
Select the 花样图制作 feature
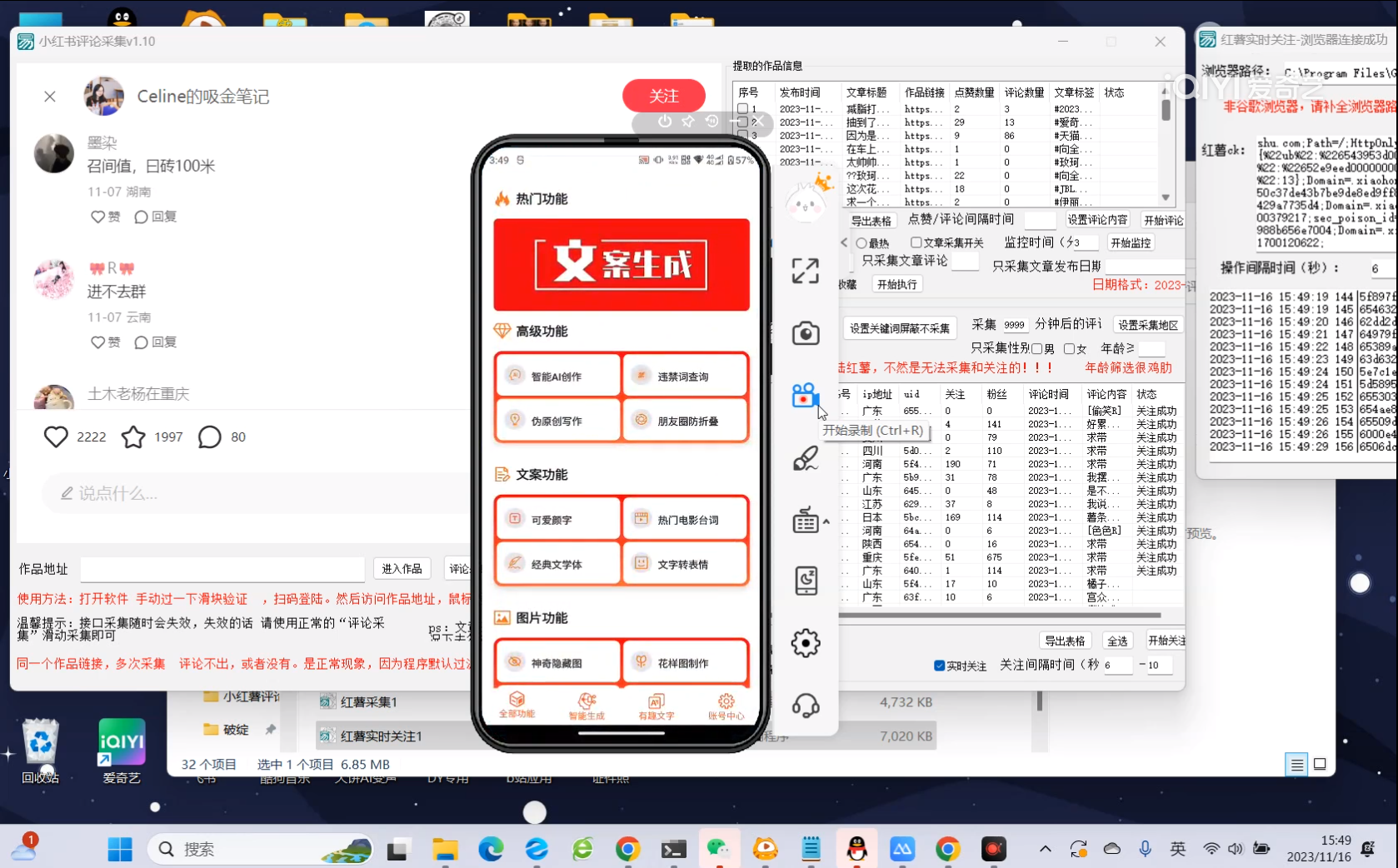[x=685, y=661]
